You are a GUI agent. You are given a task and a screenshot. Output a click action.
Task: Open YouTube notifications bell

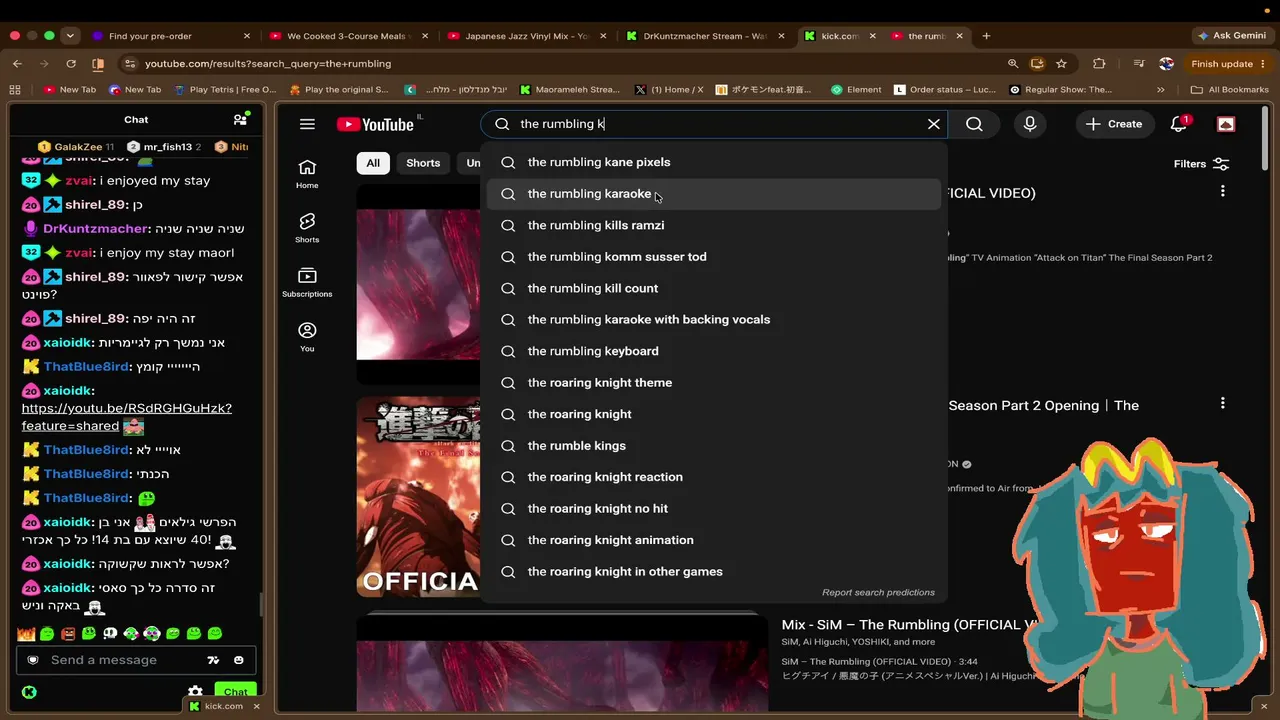[1179, 124]
